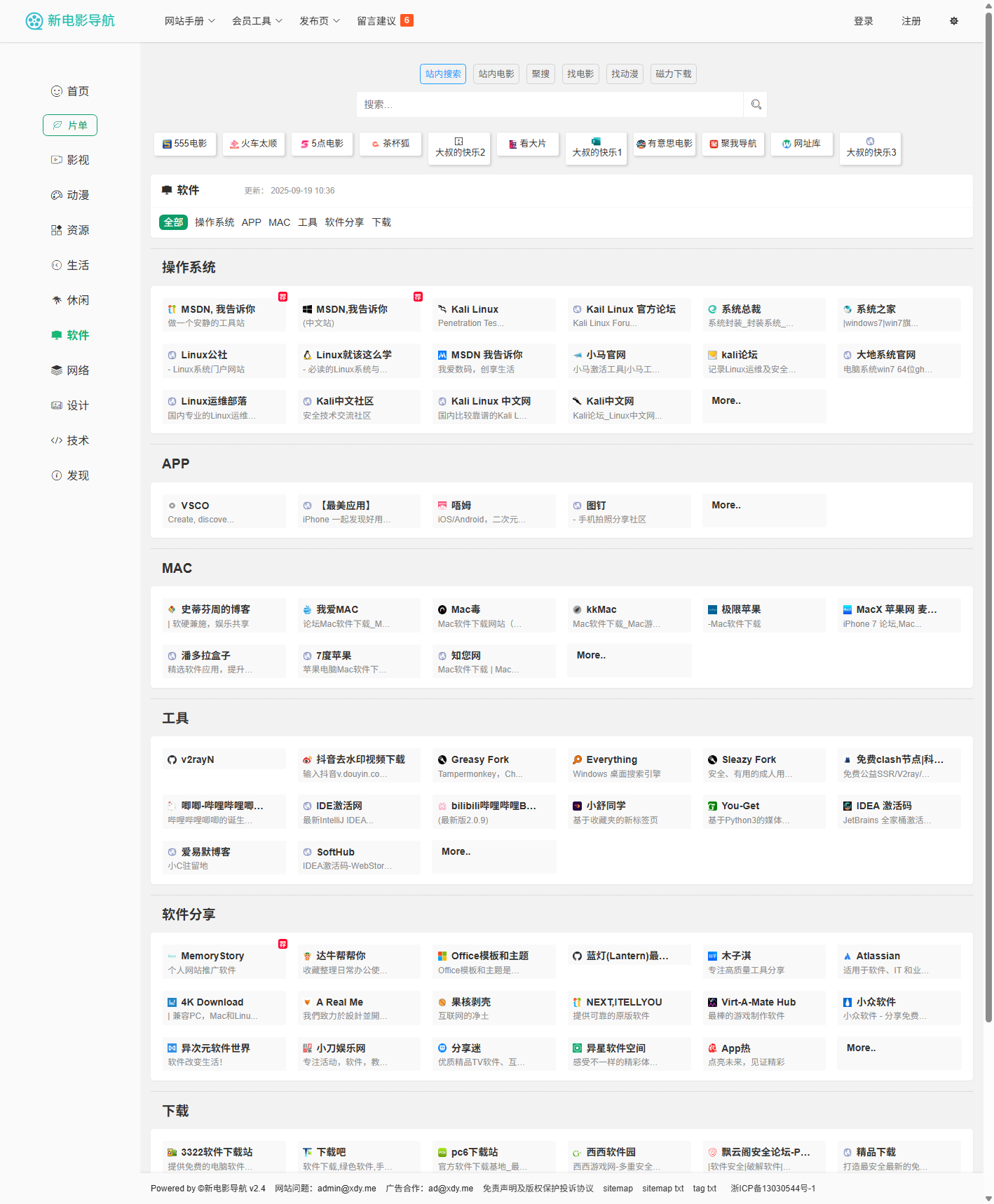Switch to 软件分享 filter tab
Image resolution: width=994 pixels, height=1204 pixels.
point(344,222)
